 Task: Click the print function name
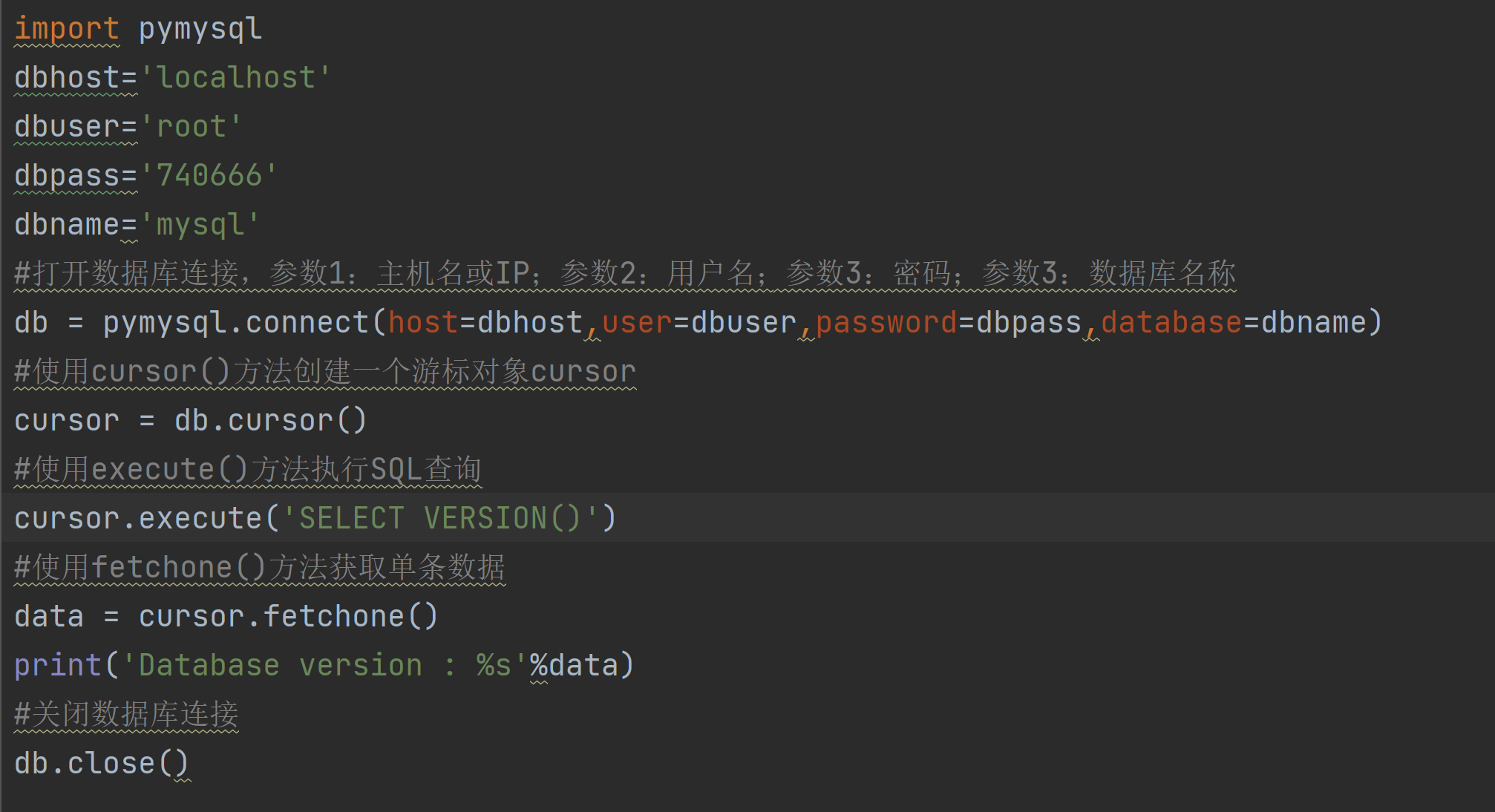(x=57, y=665)
